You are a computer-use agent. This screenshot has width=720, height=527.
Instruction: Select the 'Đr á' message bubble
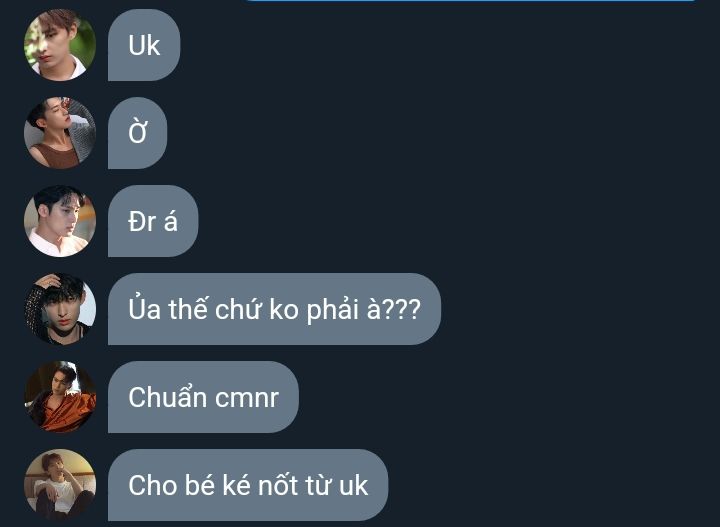[x=153, y=221]
